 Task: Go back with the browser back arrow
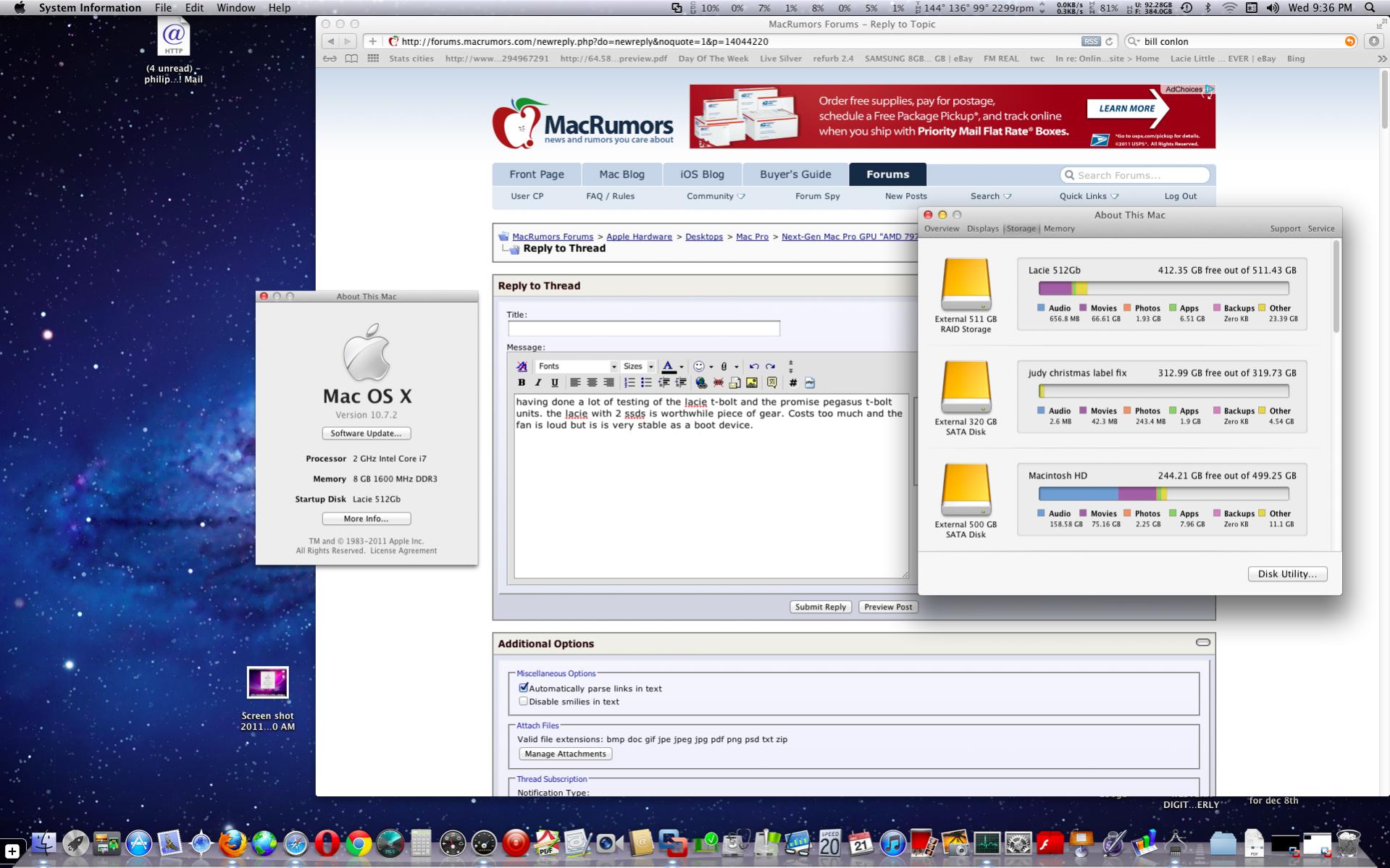click(330, 41)
